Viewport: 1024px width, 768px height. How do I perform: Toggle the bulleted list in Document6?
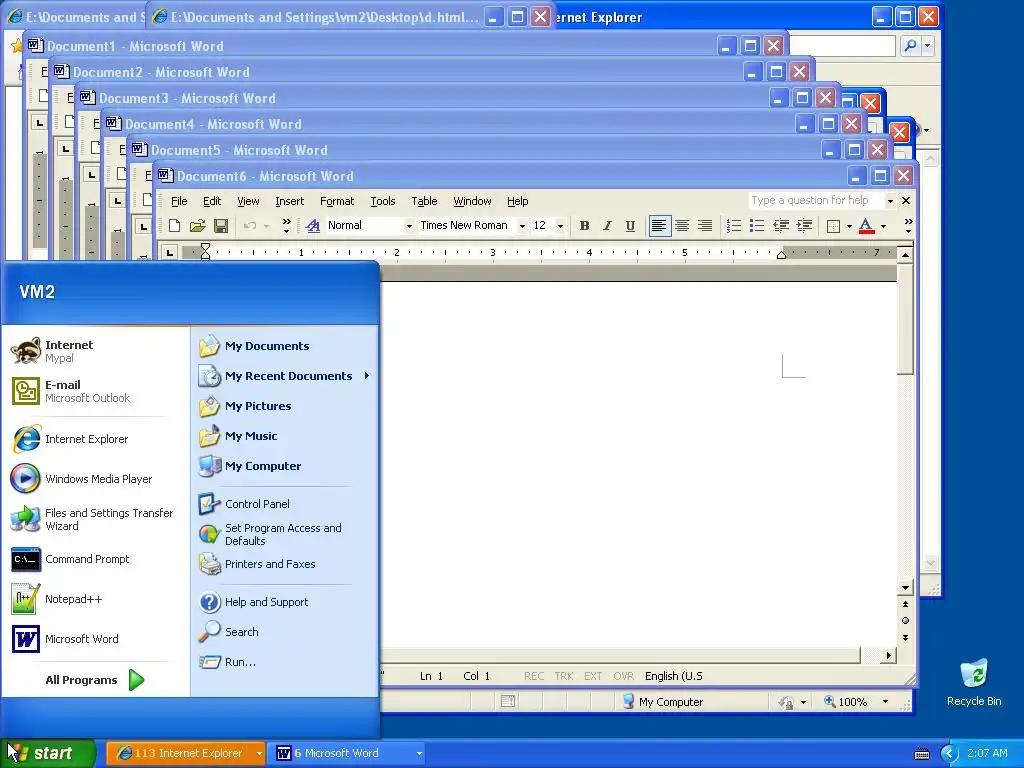tap(757, 226)
